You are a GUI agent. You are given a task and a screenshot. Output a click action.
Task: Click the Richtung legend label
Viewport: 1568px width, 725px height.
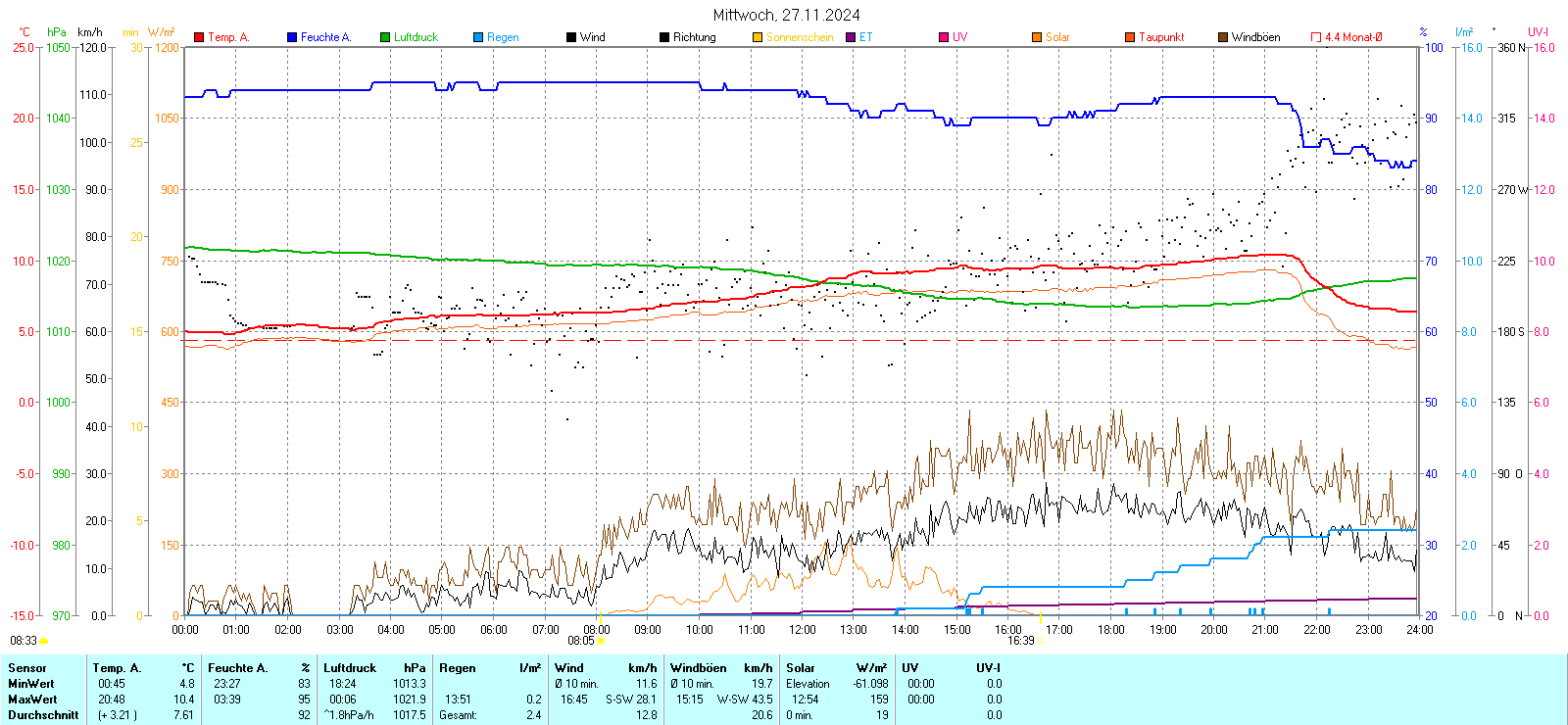[694, 37]
